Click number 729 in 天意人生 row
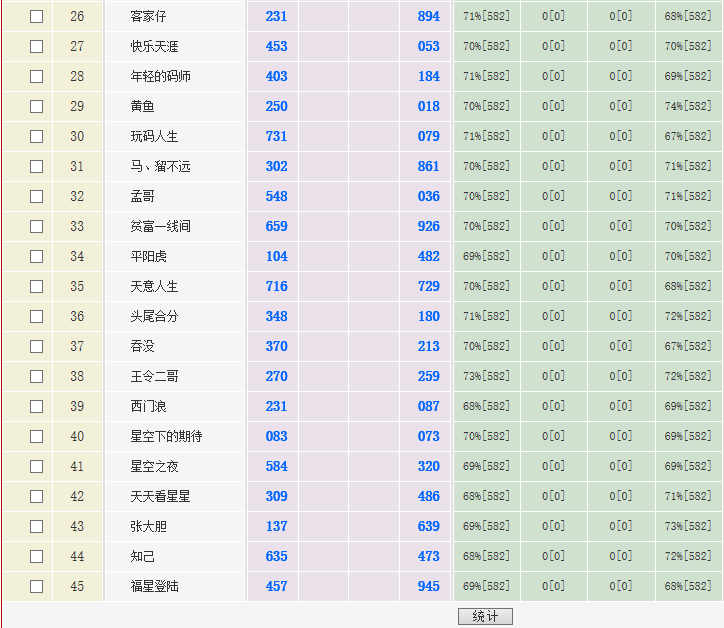Screen dimensions: 724x628 coord(428,287)
